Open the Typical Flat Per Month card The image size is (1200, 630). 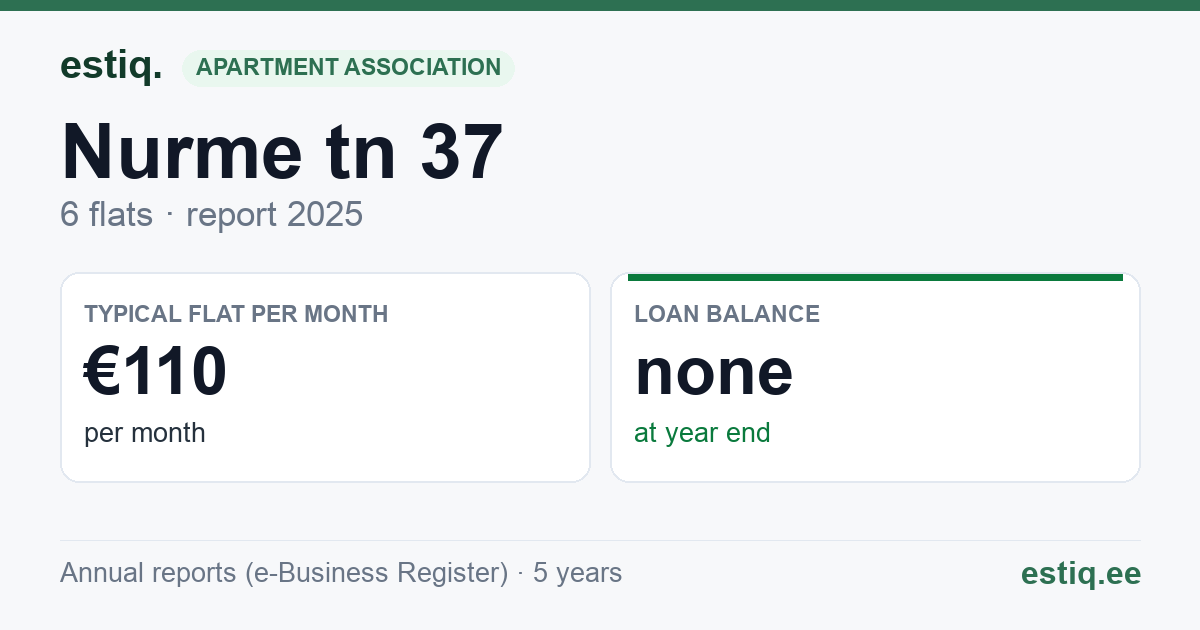tap(325, 377)
